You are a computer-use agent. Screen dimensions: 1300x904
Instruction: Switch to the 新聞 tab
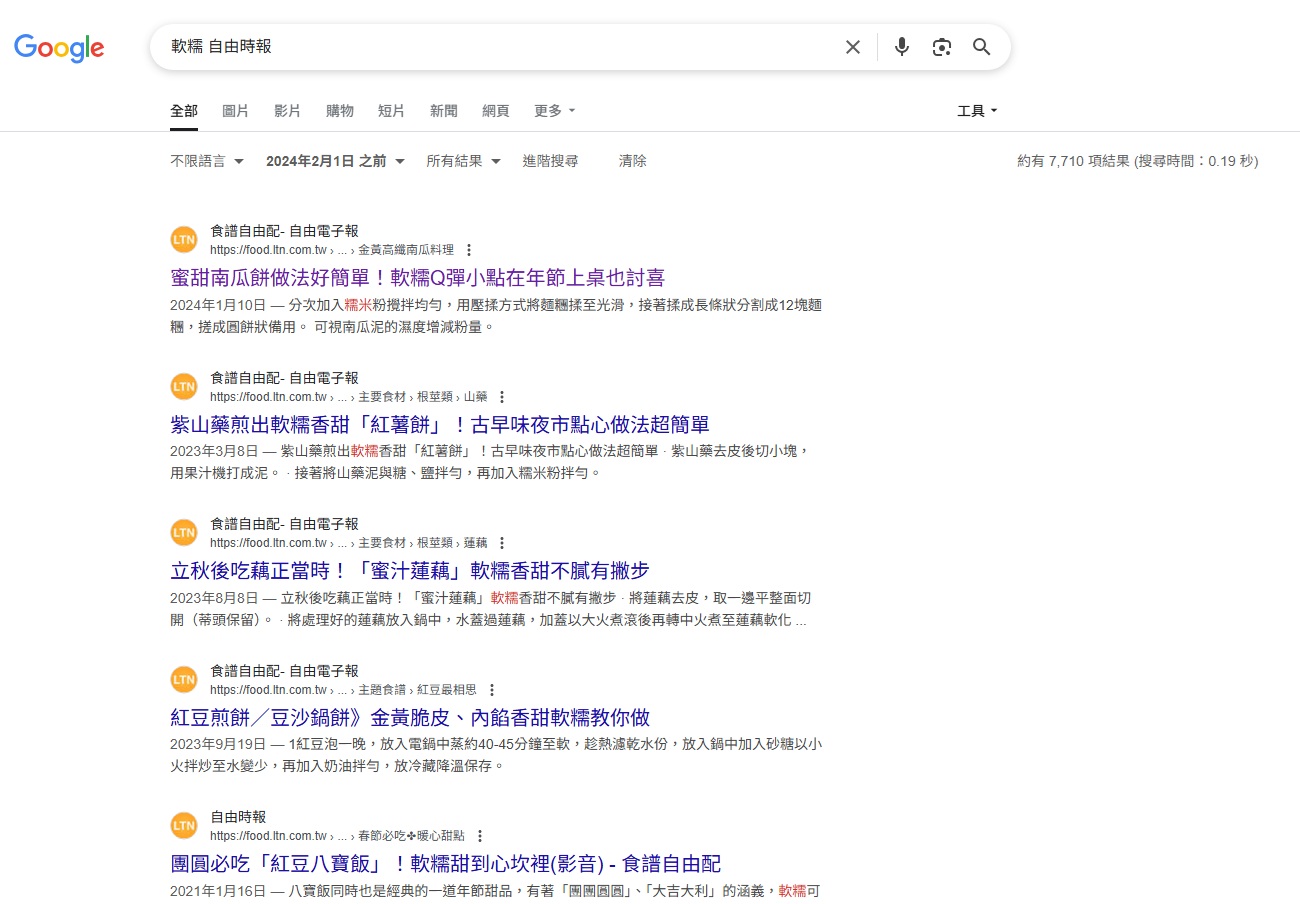444,111
